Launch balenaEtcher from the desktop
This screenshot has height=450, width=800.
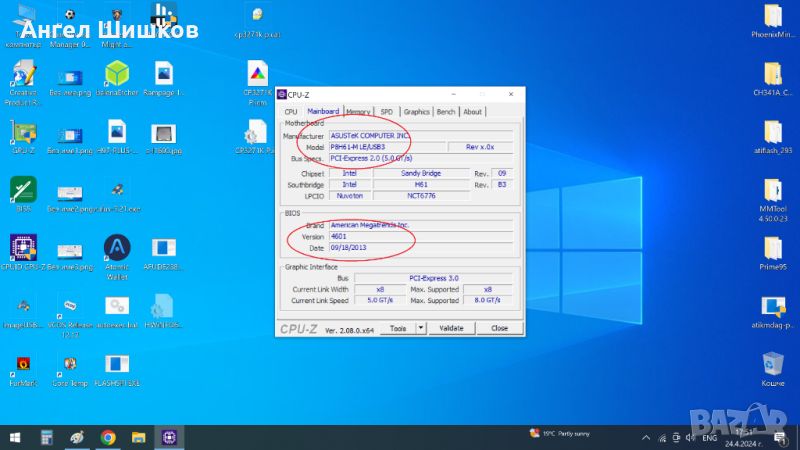117,76
